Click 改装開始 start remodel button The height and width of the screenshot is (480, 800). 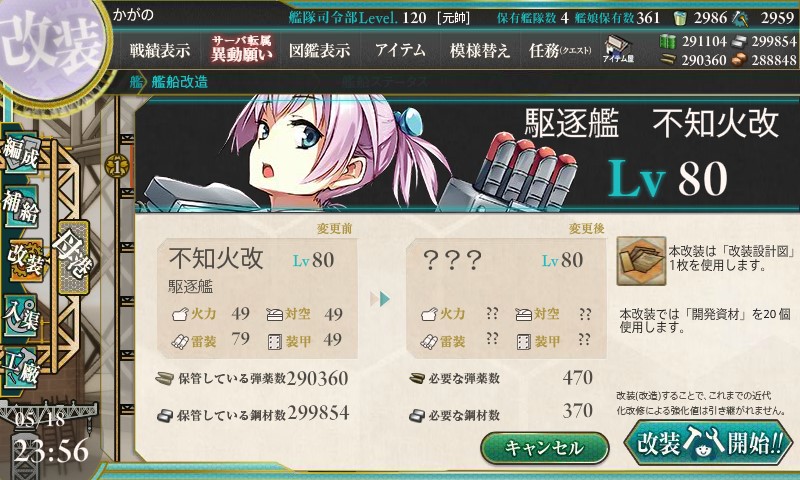coord(708,443)
